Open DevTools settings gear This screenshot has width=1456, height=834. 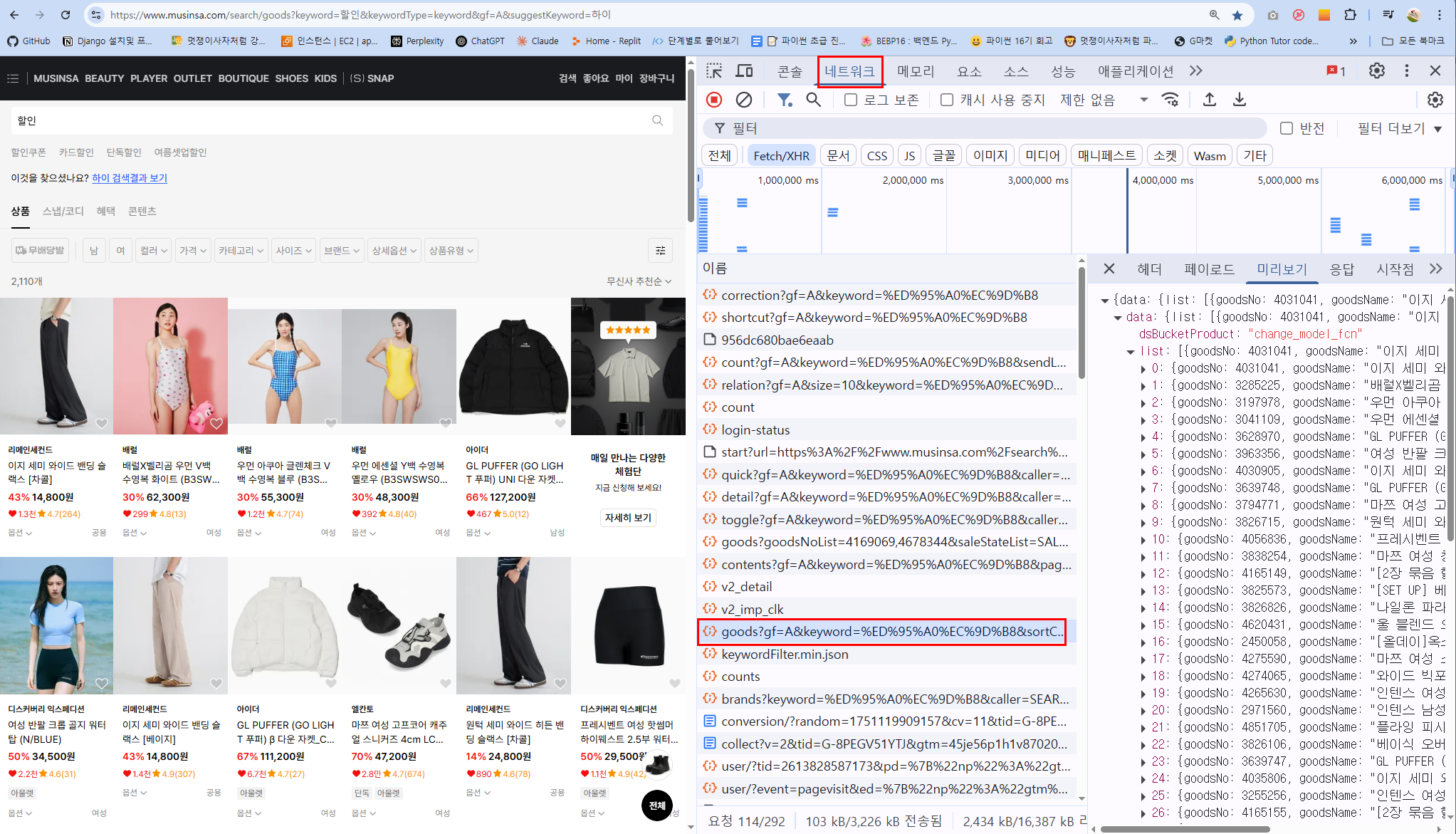point(1377,71)
